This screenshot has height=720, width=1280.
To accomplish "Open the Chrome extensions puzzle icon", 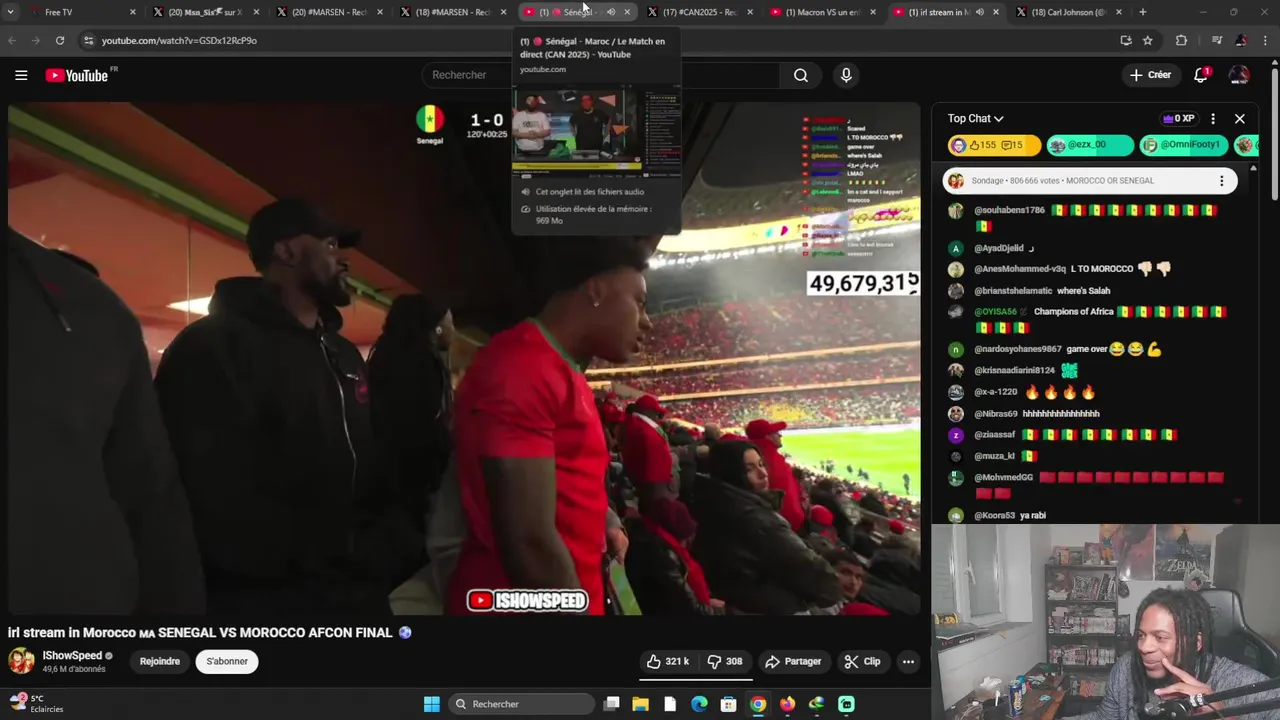I will (x=1181, y=40).
